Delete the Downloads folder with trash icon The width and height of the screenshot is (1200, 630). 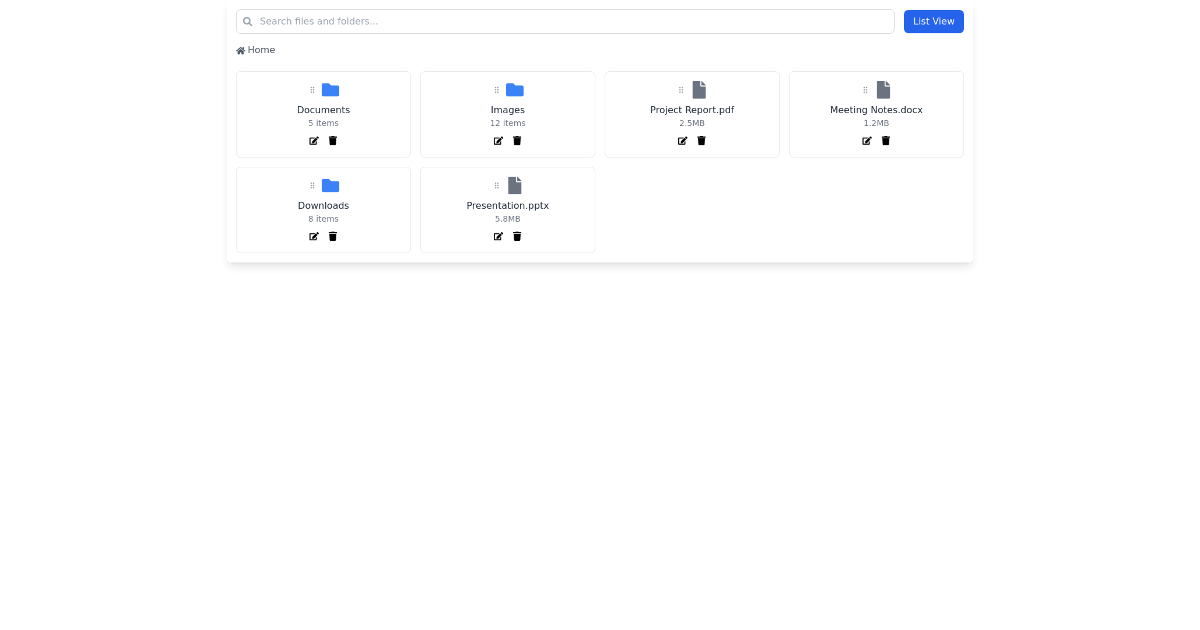(333, 237)
